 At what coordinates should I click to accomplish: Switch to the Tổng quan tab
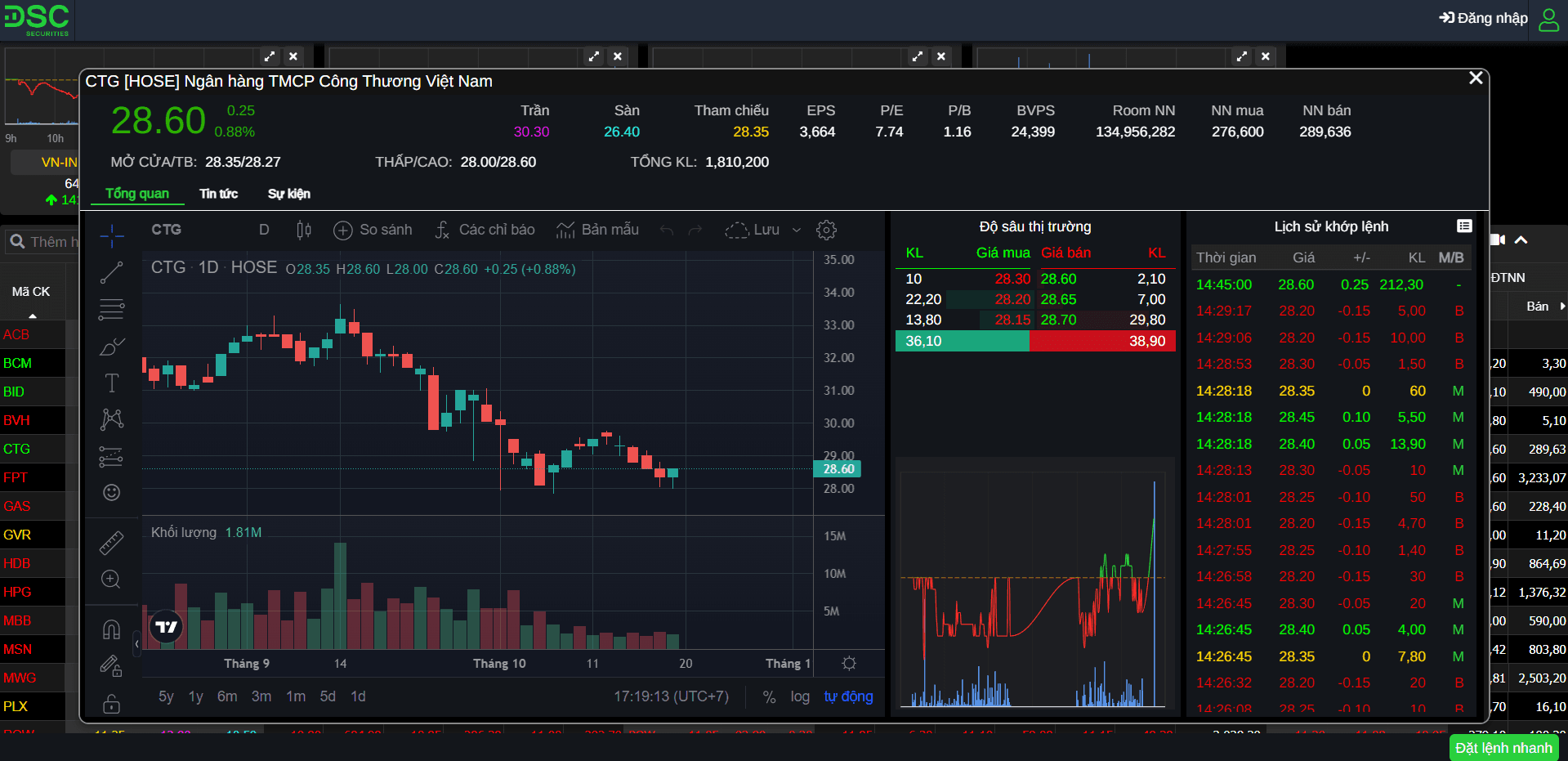click(137, 194)
